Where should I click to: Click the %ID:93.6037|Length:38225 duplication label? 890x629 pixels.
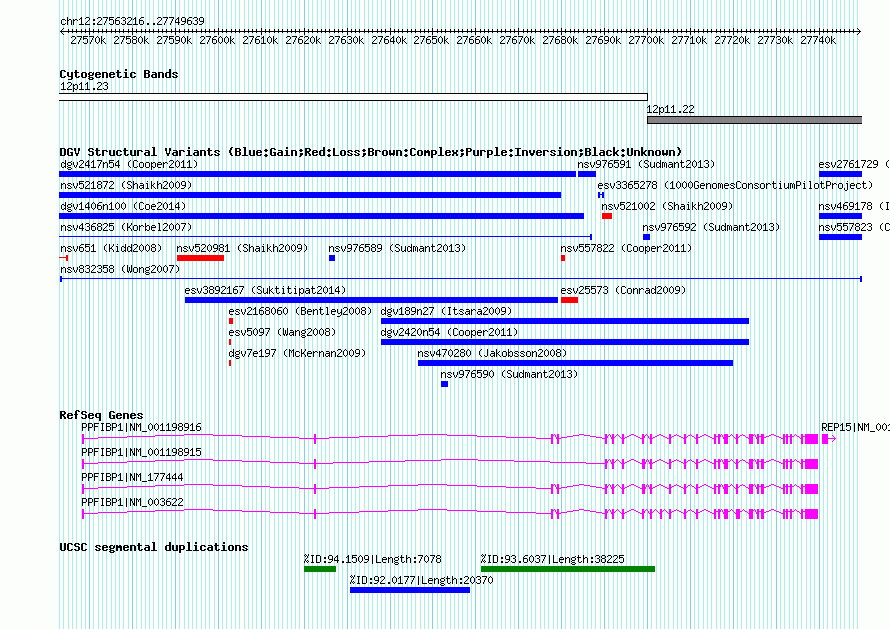[552, 559]
